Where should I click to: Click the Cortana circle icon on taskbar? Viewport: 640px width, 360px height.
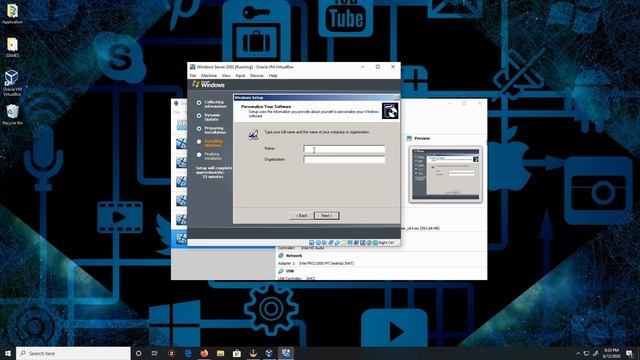click(138, 353)
